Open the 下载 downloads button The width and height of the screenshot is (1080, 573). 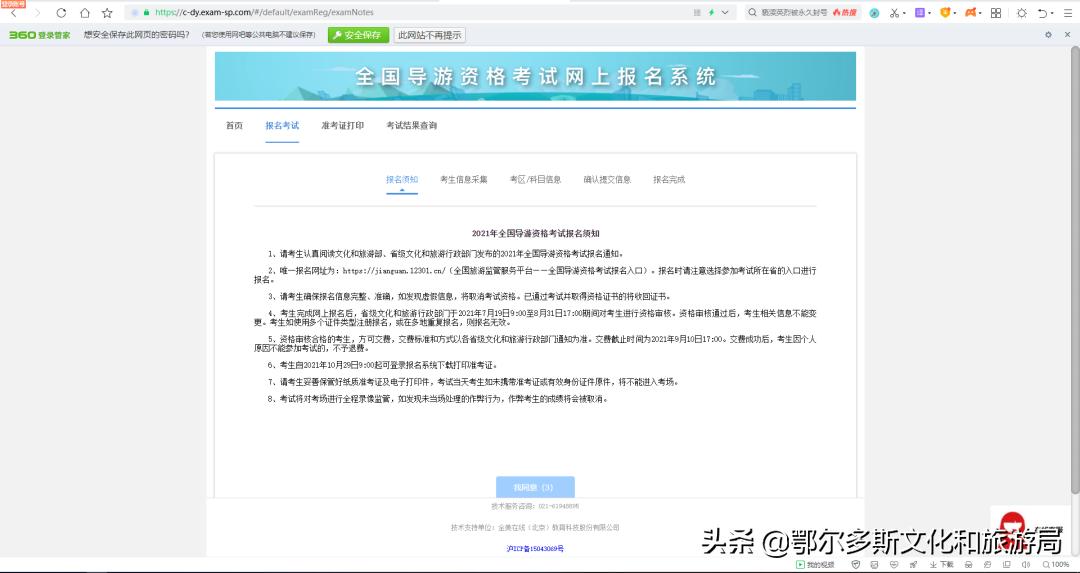941,565
